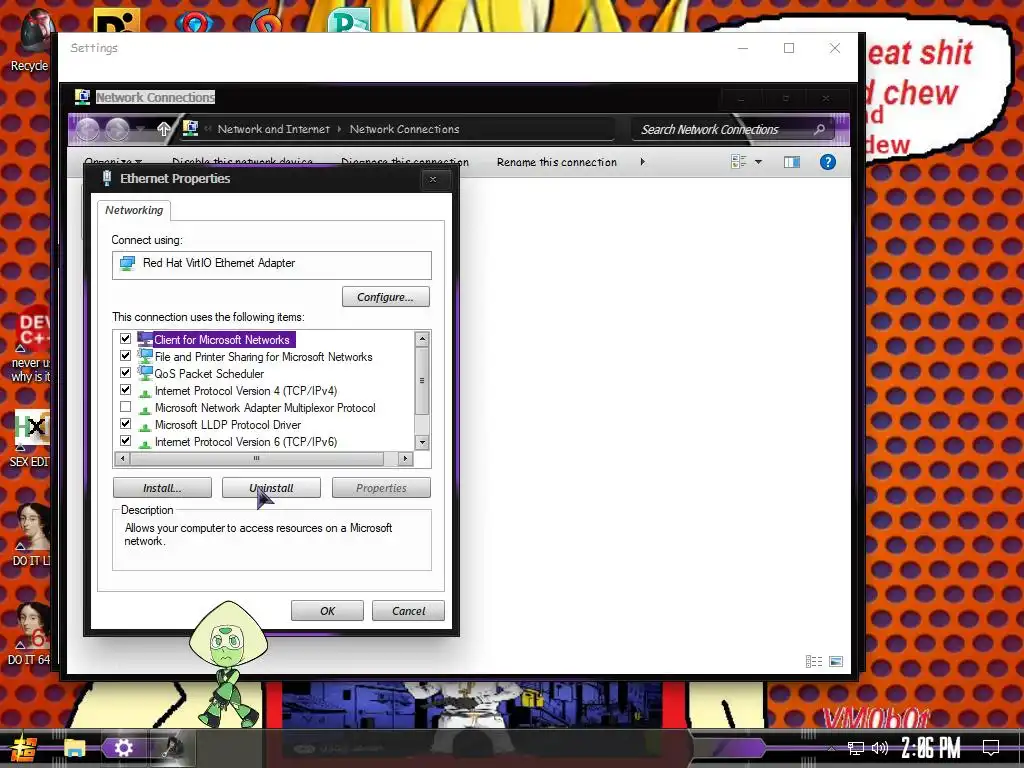1024x768 pixels.
Task: Uncheck File and Printer Sharing checkbox
Action: click(125, 356)
